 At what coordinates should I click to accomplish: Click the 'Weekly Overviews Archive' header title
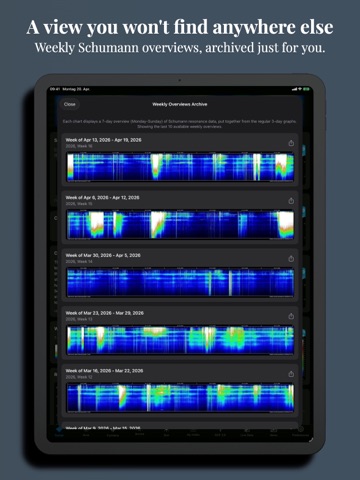(180, 104)
